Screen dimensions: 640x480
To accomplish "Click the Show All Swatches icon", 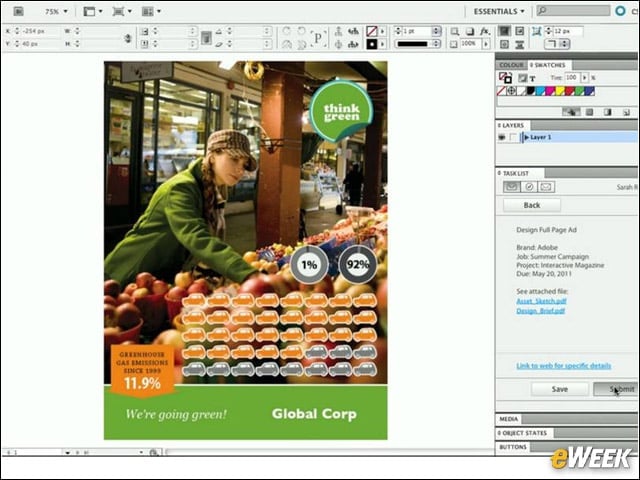I will tap(571, 112).
